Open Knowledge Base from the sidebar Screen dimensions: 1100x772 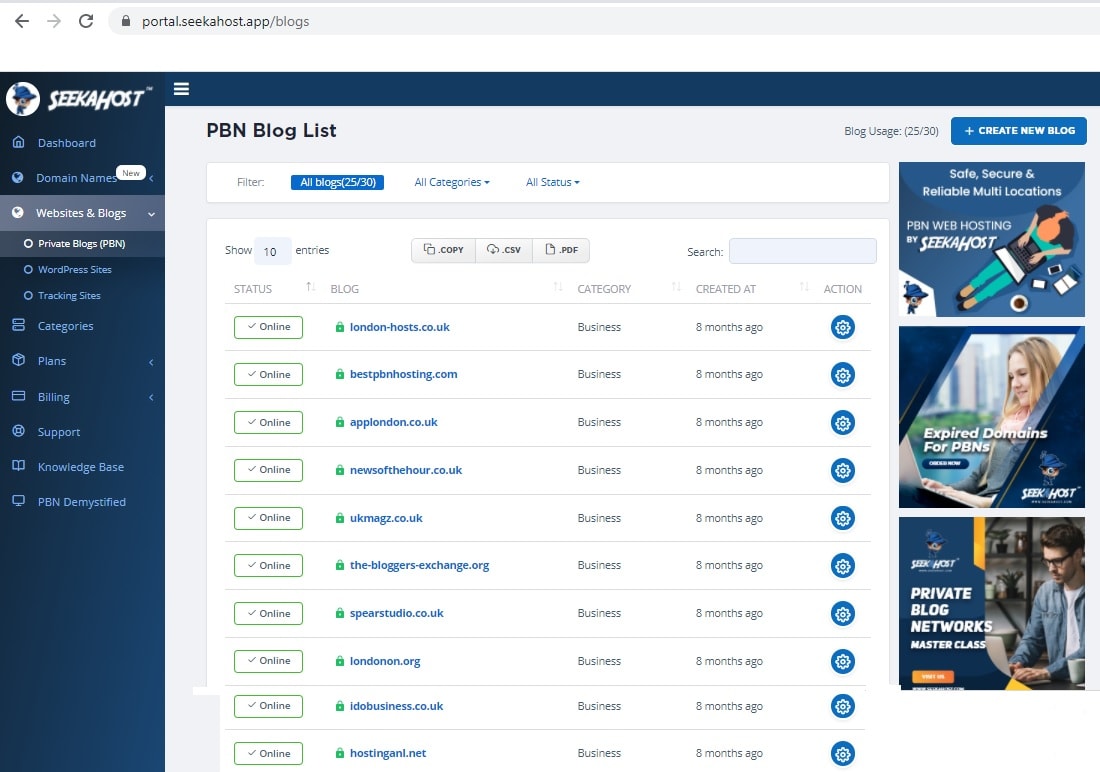pyautogui.click(x=80, y=467)
